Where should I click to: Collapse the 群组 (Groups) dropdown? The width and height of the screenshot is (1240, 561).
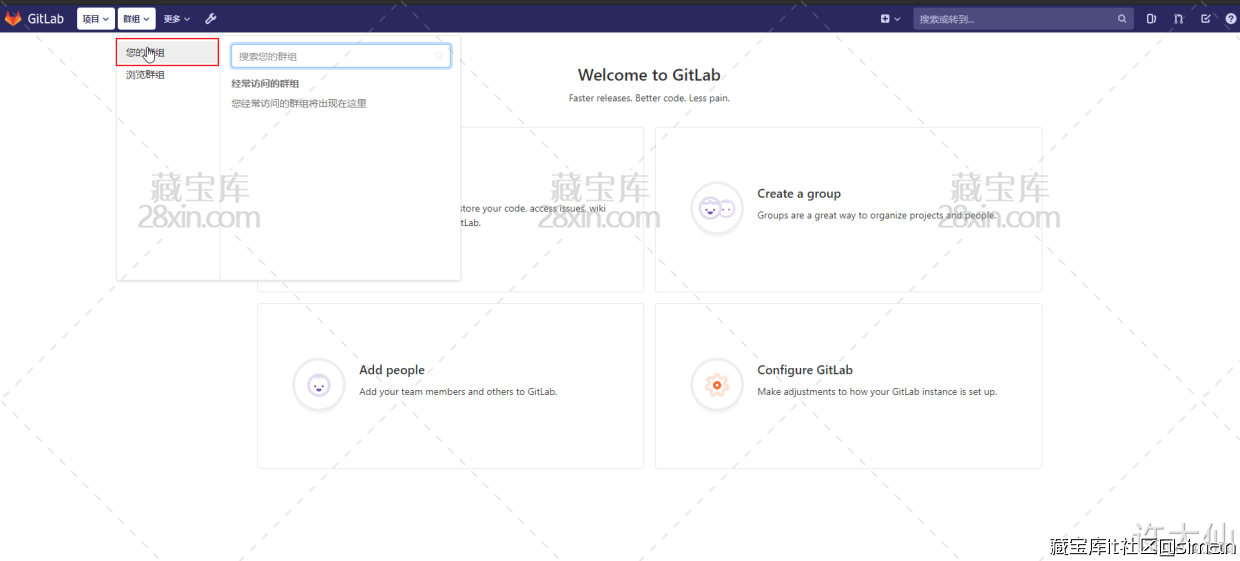tap(136, 18)
